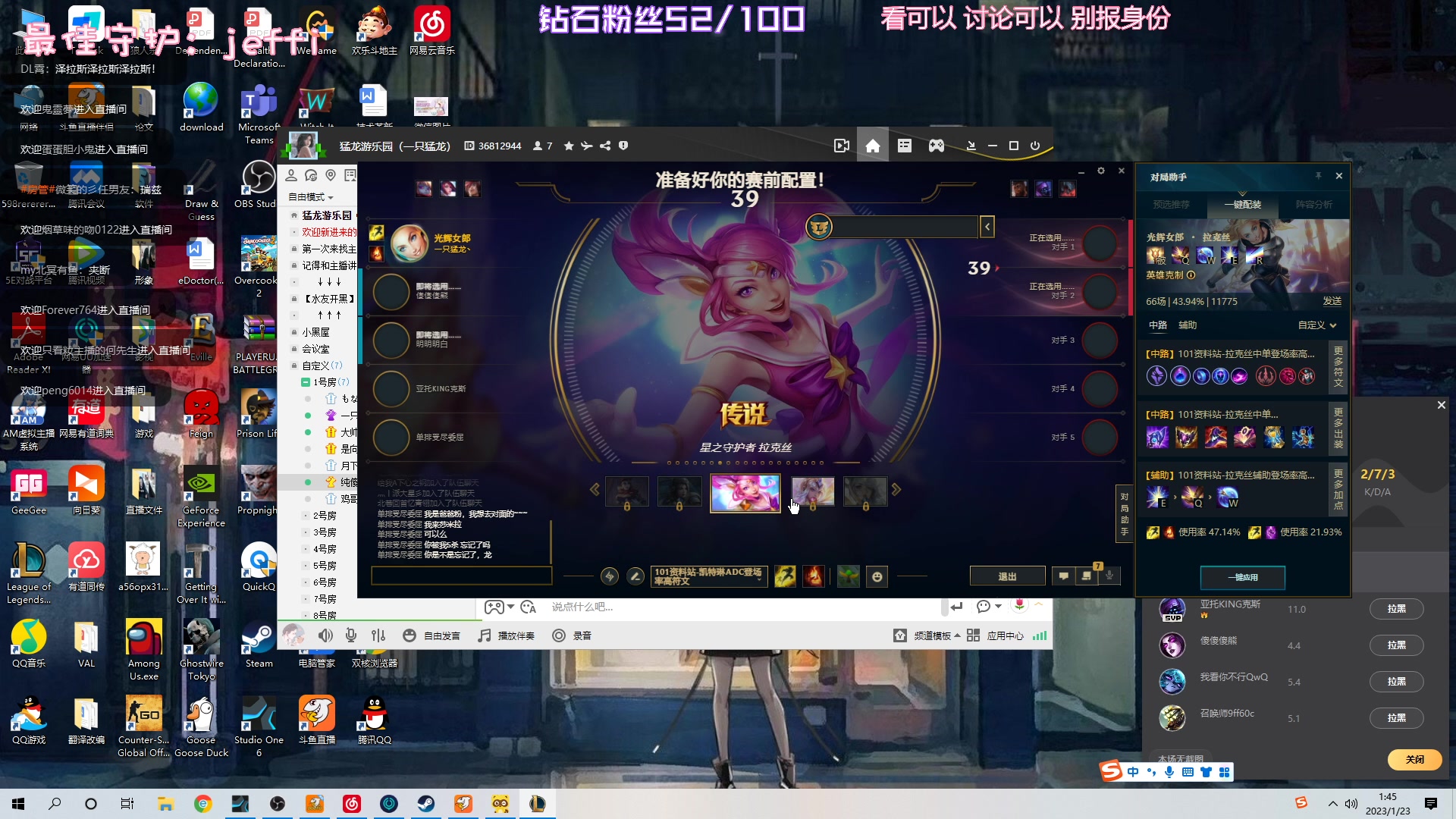Toggle the speaker mute icon in voice toolbar

(325, 635)
